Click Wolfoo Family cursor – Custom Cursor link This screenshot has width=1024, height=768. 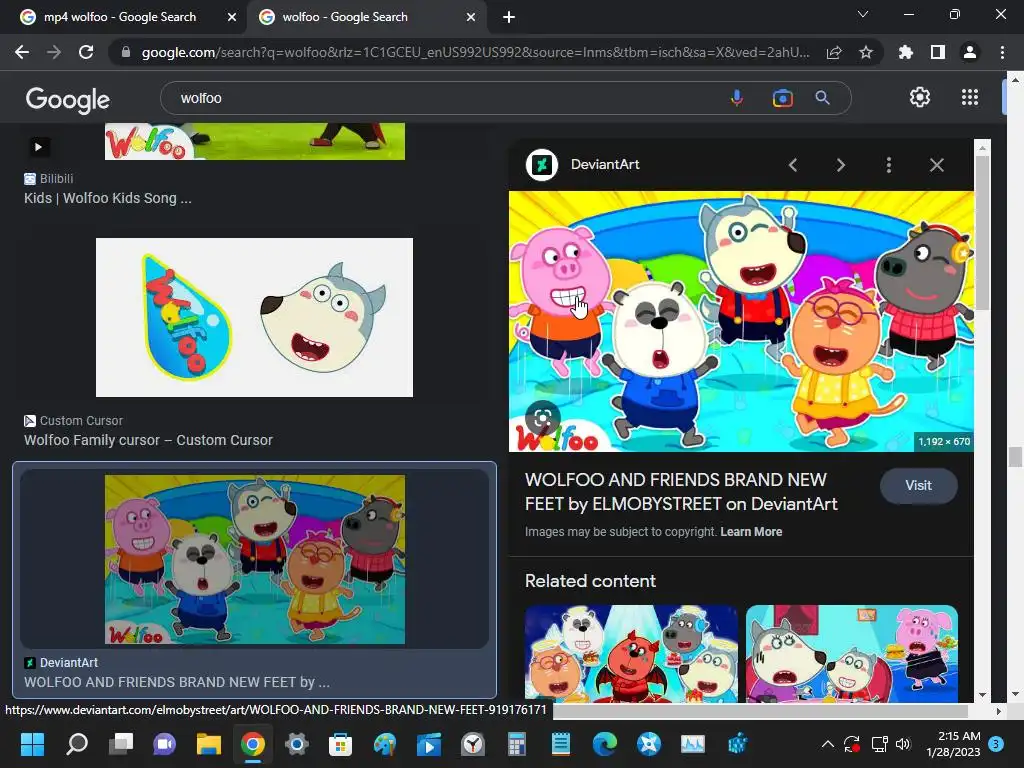pyautogui.click(x=148, y=440)
